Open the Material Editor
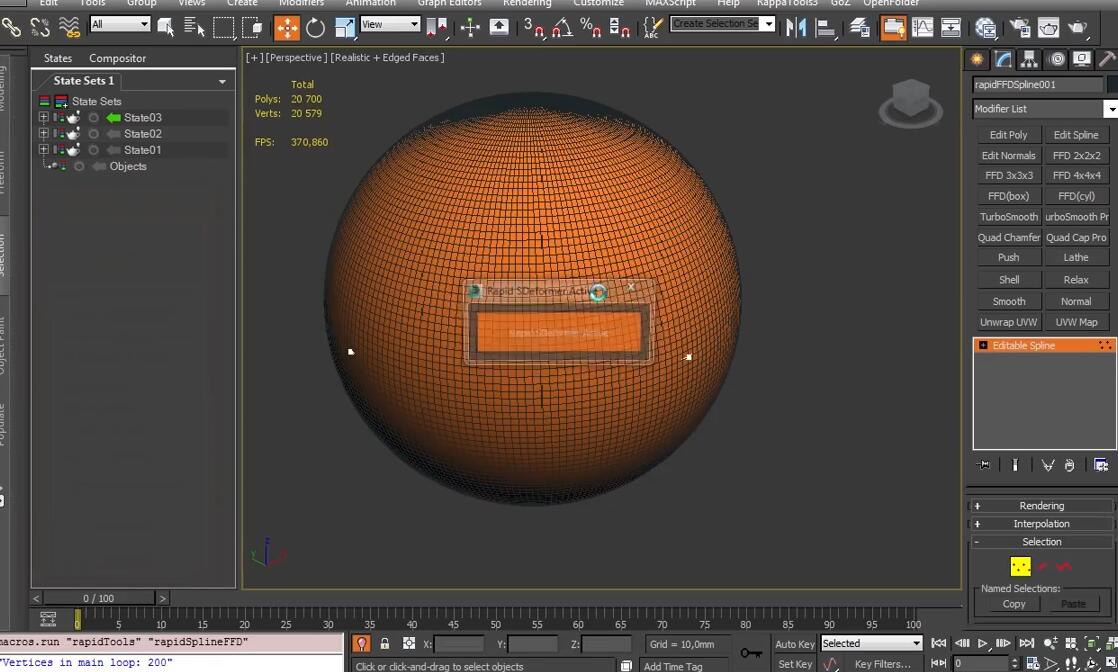This screenshot has width=1118, height=672. 986,27
